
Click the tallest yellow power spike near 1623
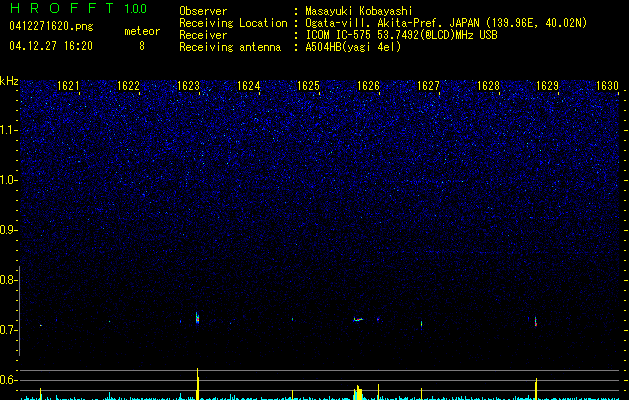click(x=197, y=384)
